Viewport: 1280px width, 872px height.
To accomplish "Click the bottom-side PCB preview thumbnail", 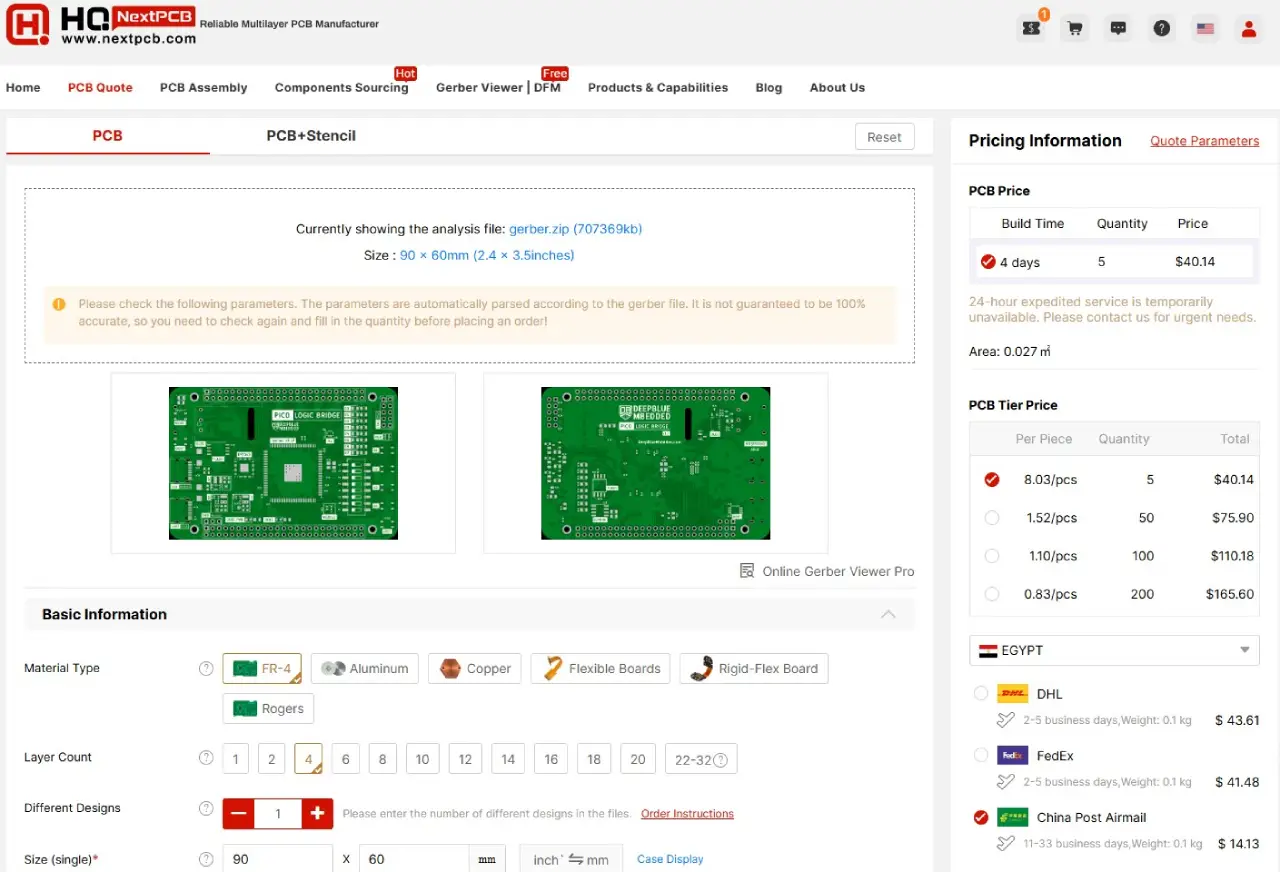I will coord(655,463).
